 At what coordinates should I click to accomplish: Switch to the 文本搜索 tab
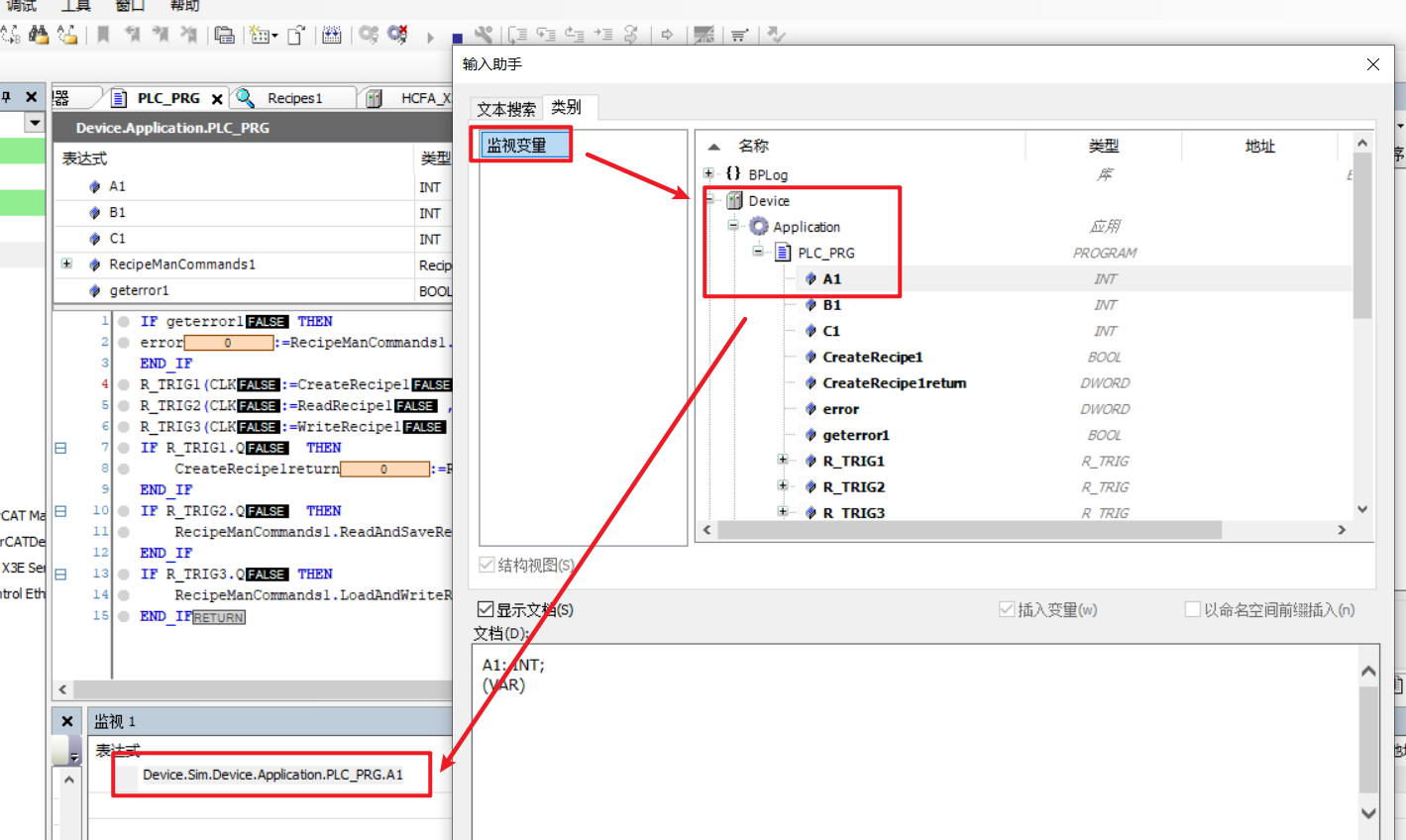click(506, 108)
